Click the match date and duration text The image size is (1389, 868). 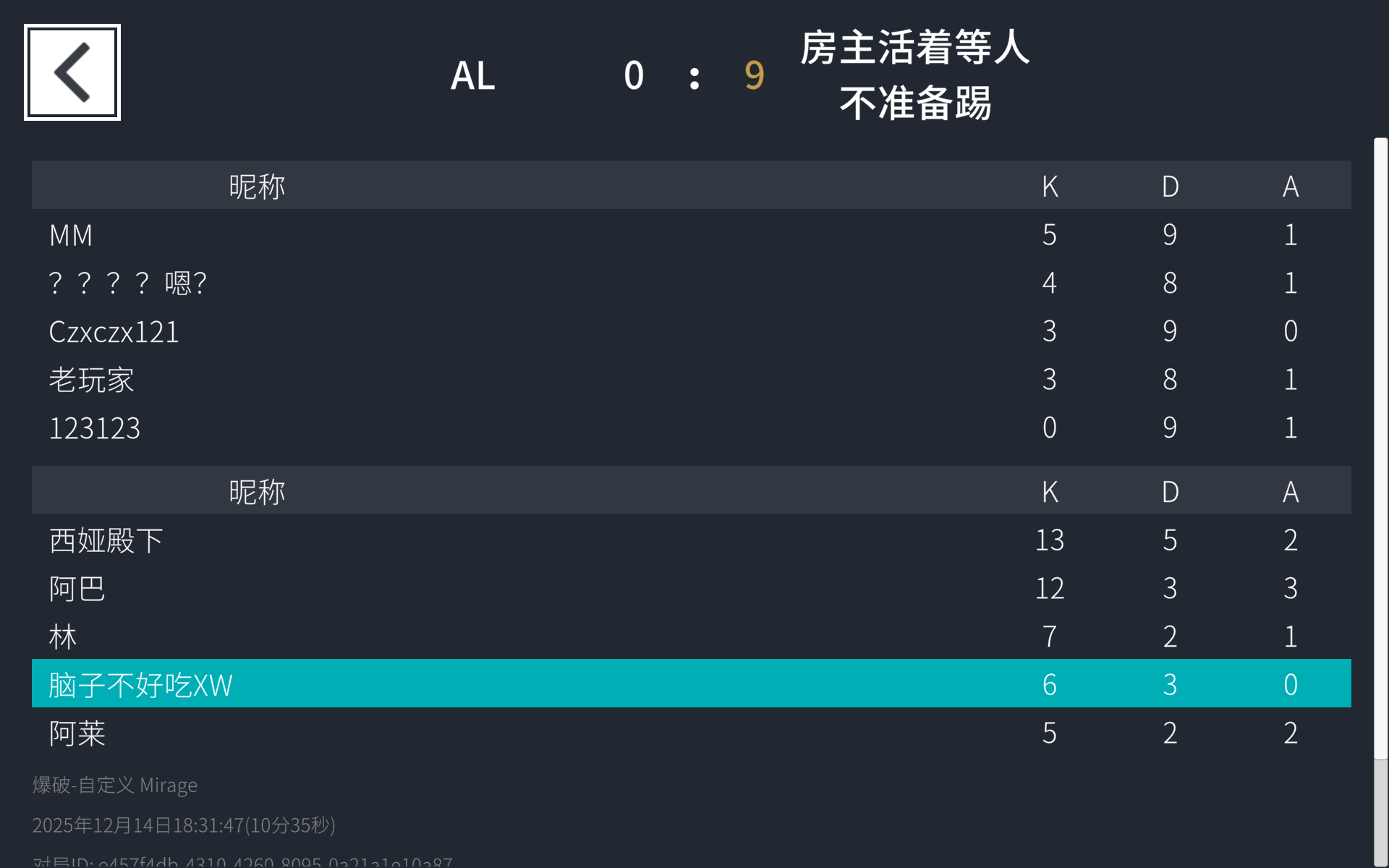[184, 825]
